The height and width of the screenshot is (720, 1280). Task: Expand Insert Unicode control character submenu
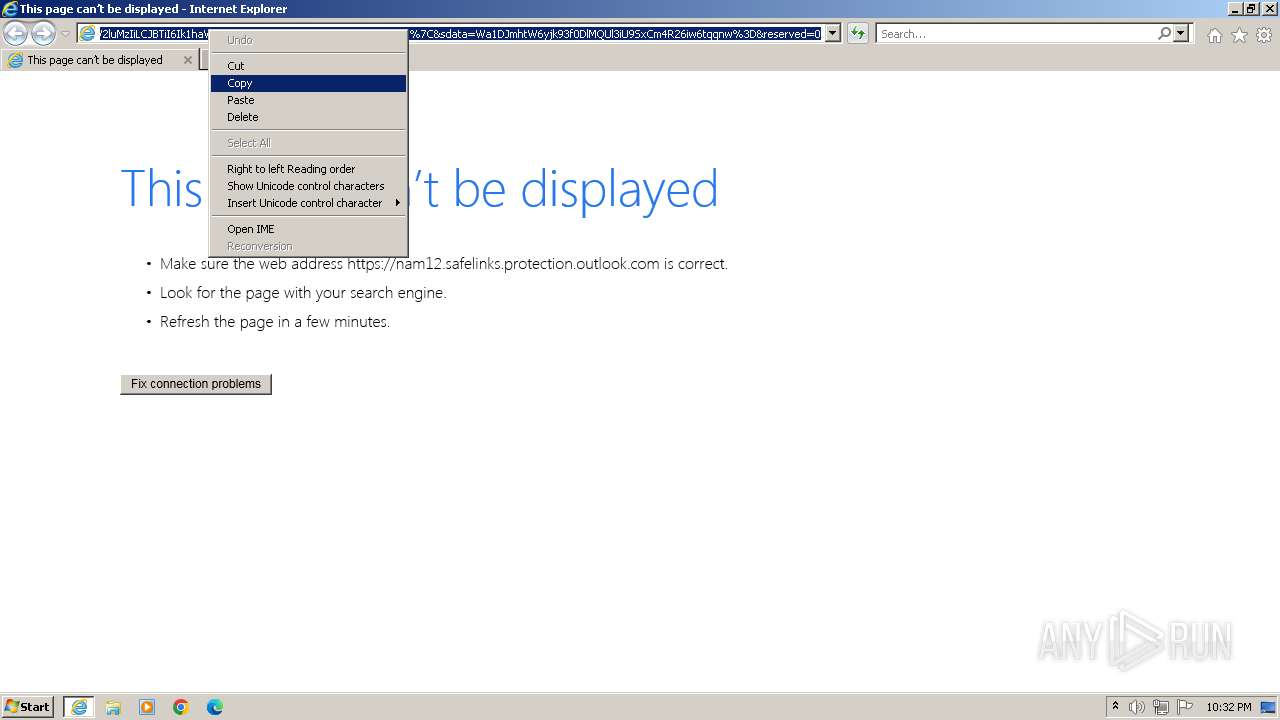pos(308,203)
